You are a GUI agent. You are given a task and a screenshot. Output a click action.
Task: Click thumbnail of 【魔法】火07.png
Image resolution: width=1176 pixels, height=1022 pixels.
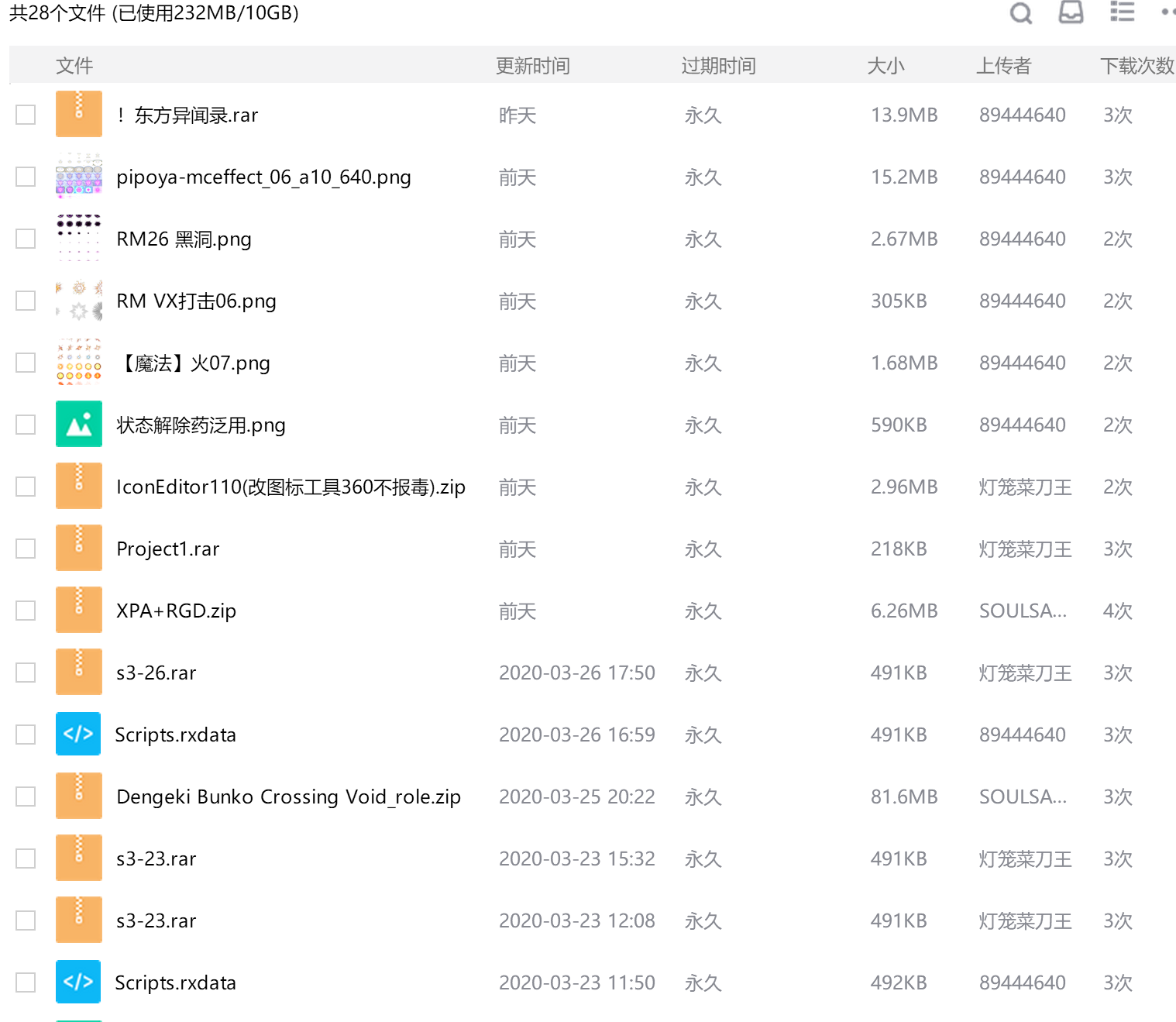tap(79, 362)
